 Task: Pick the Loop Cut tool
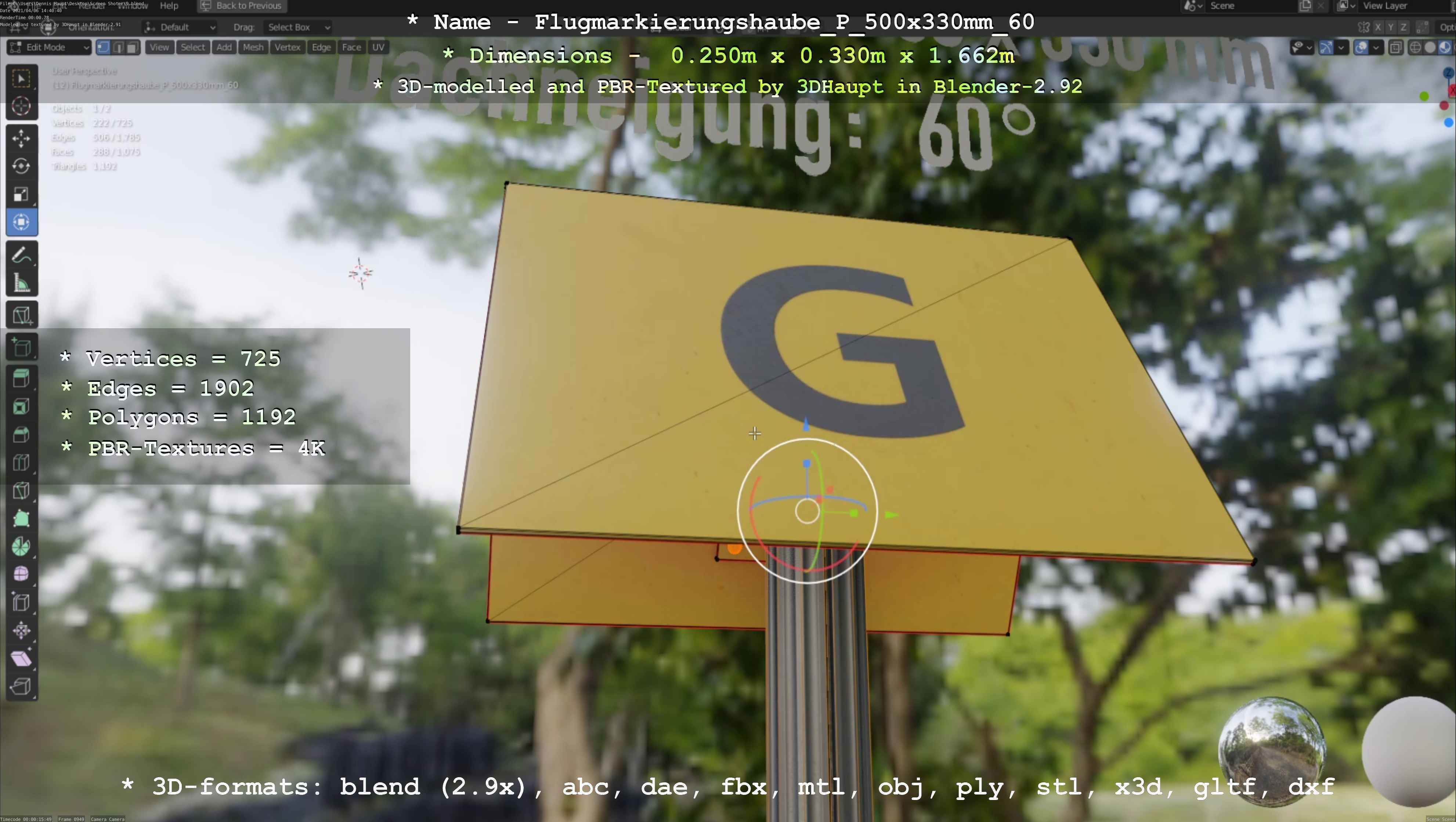pyautogui.click(x=21, y=463)
